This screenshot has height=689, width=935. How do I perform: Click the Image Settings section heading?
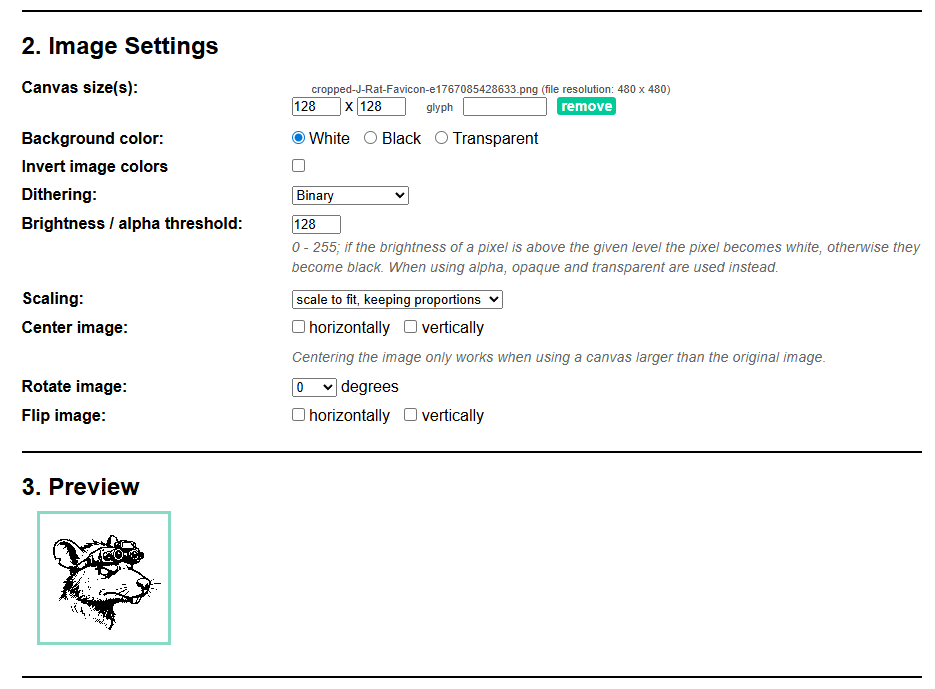(x=120, y=46)
